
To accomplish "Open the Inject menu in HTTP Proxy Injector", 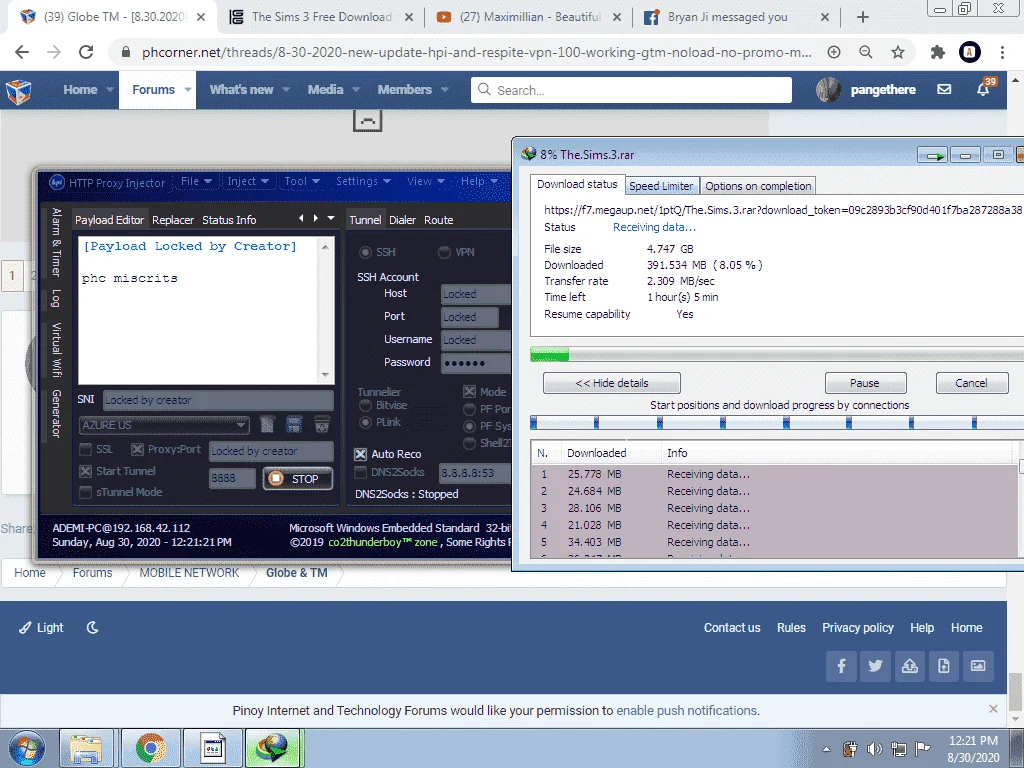I will pyautogui.click(x=248, y=182).
